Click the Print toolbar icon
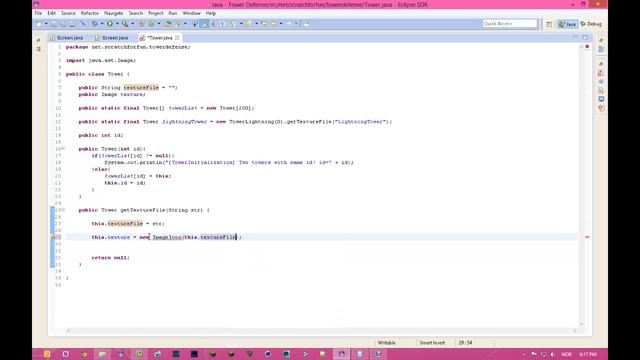The height and width of the screenshot is (360, 640). point(72,24)
